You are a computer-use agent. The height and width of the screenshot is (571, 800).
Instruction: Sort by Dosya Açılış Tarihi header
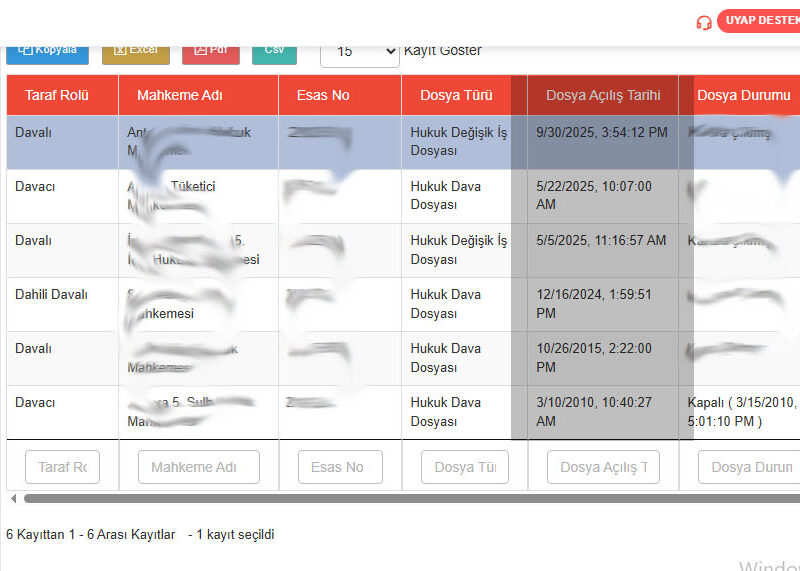603,95
